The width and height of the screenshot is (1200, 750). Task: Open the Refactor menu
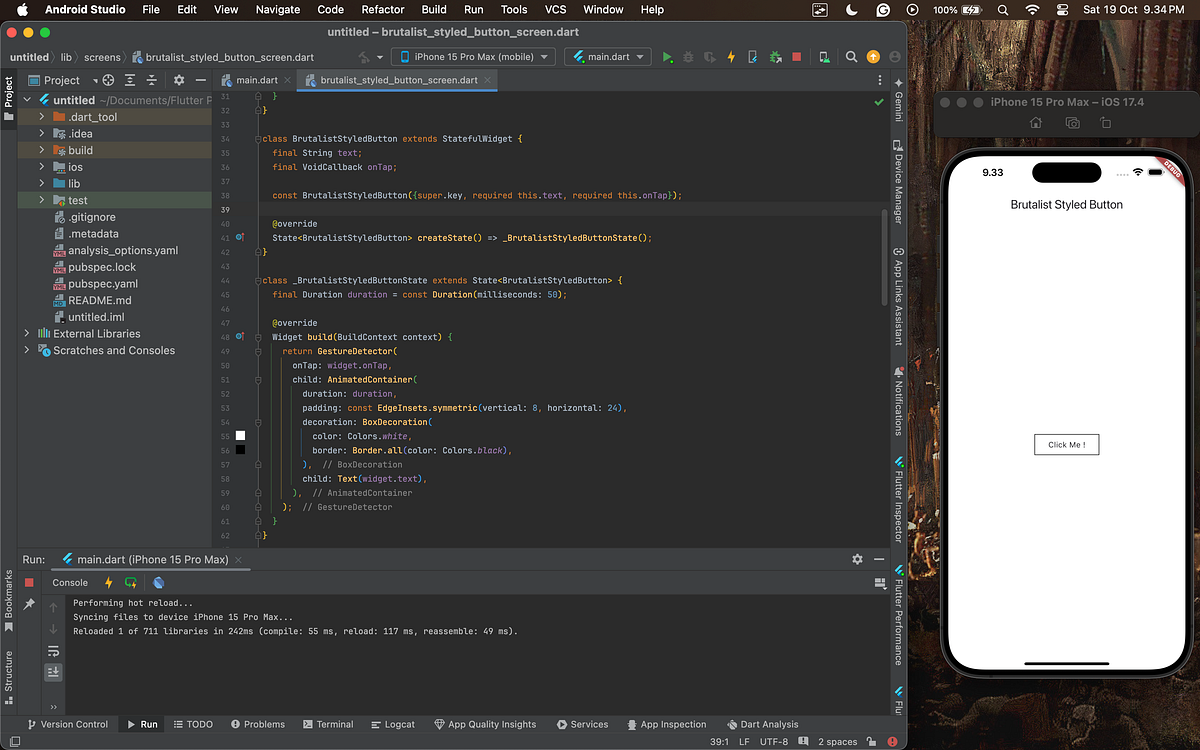[382, 10]
